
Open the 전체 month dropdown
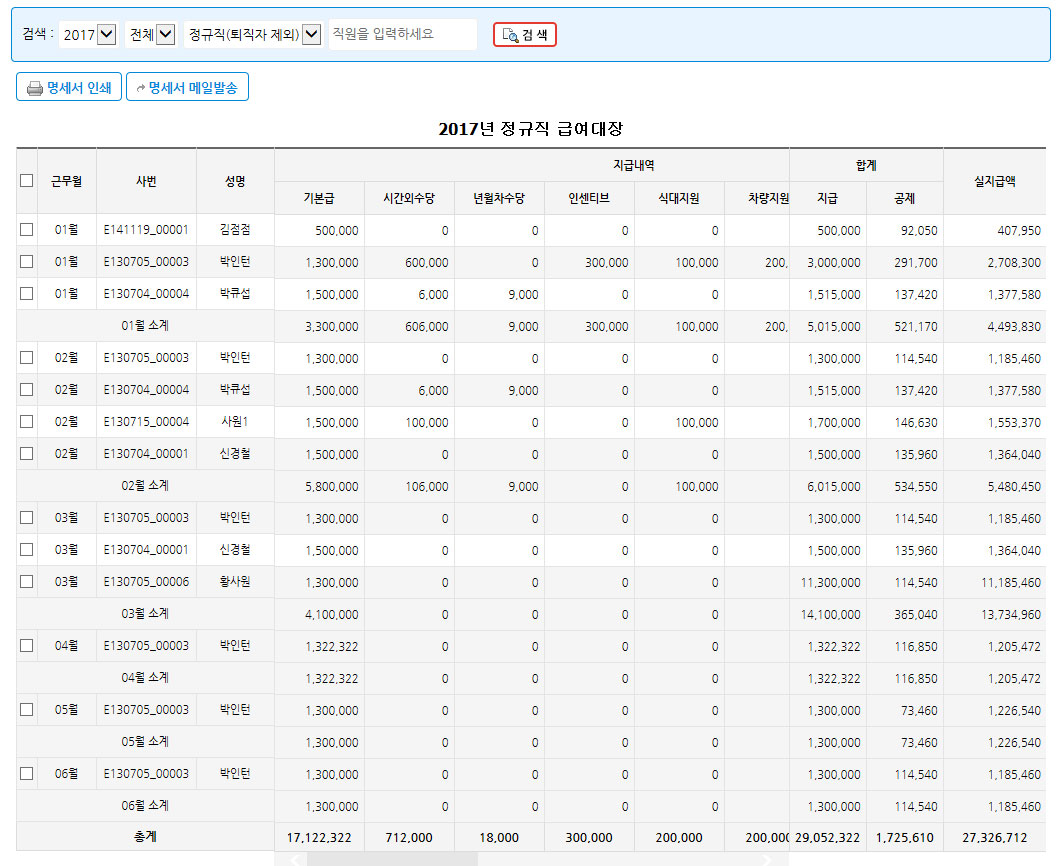click(x=151, y=34)
